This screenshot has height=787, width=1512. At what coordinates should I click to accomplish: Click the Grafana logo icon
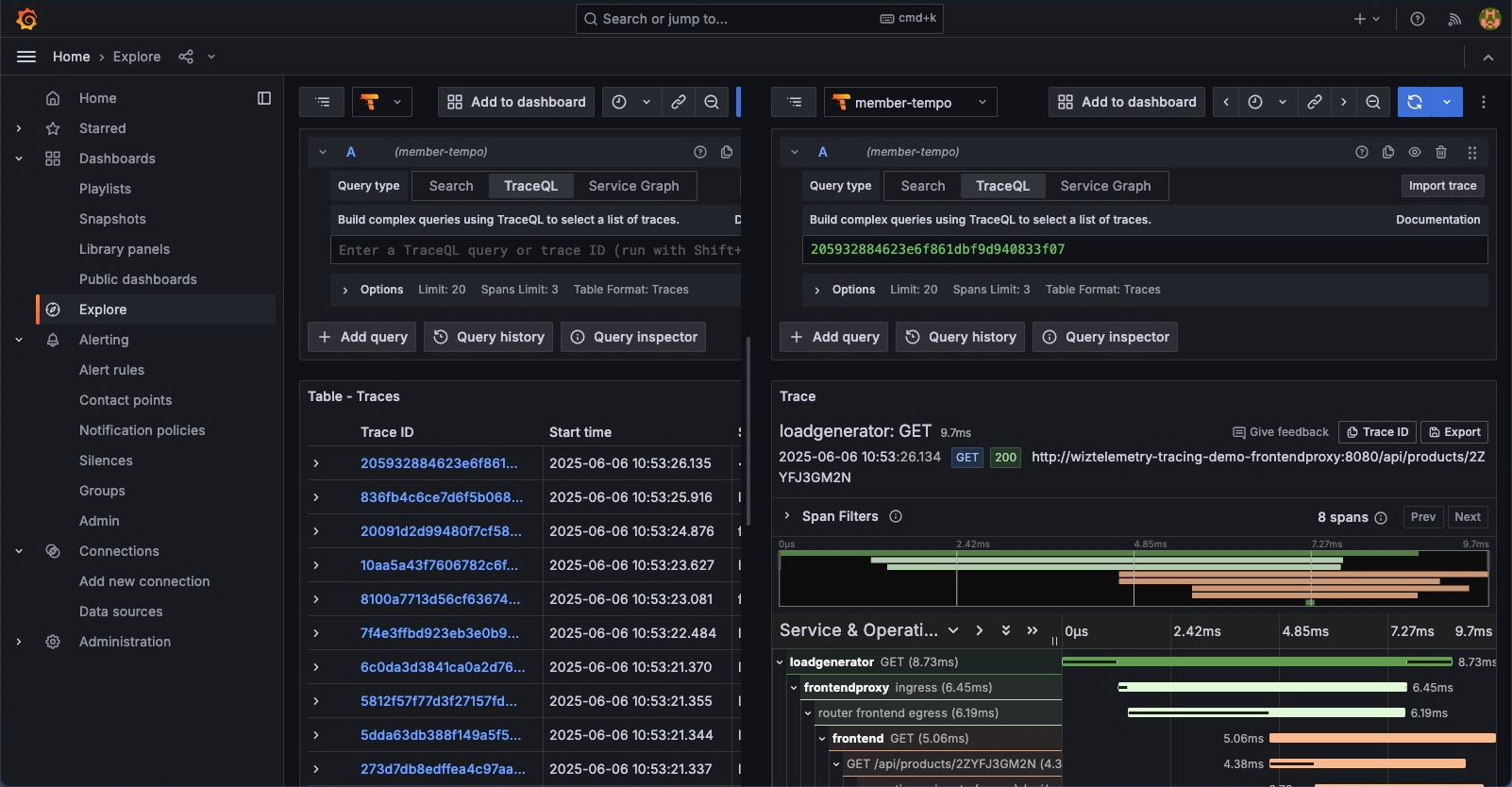coord(26,19)
